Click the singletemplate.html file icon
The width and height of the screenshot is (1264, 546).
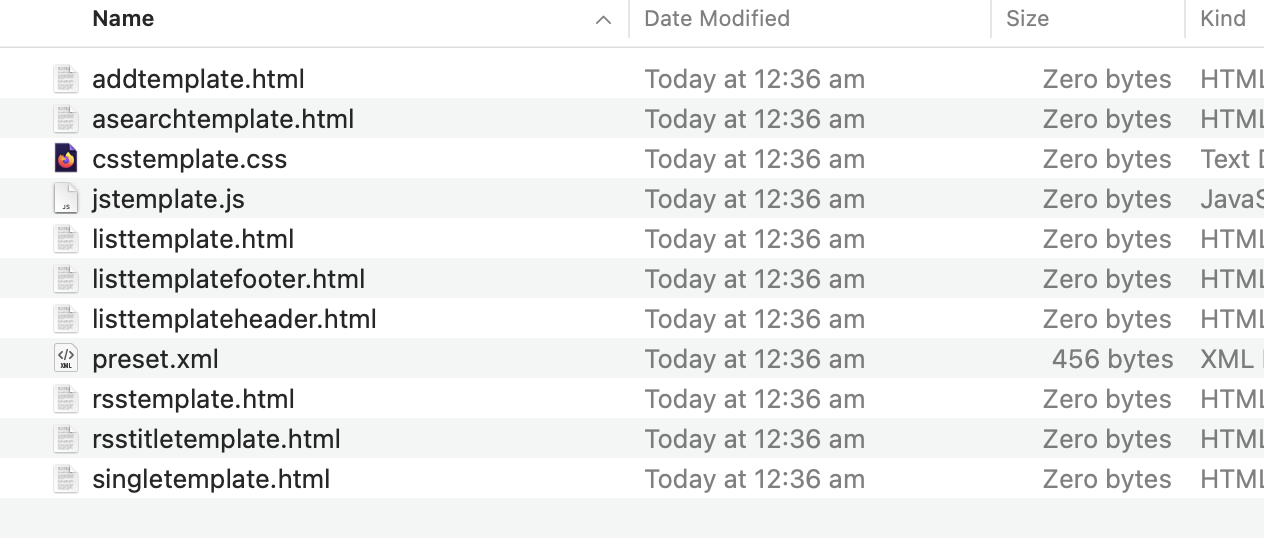point(66,479)
